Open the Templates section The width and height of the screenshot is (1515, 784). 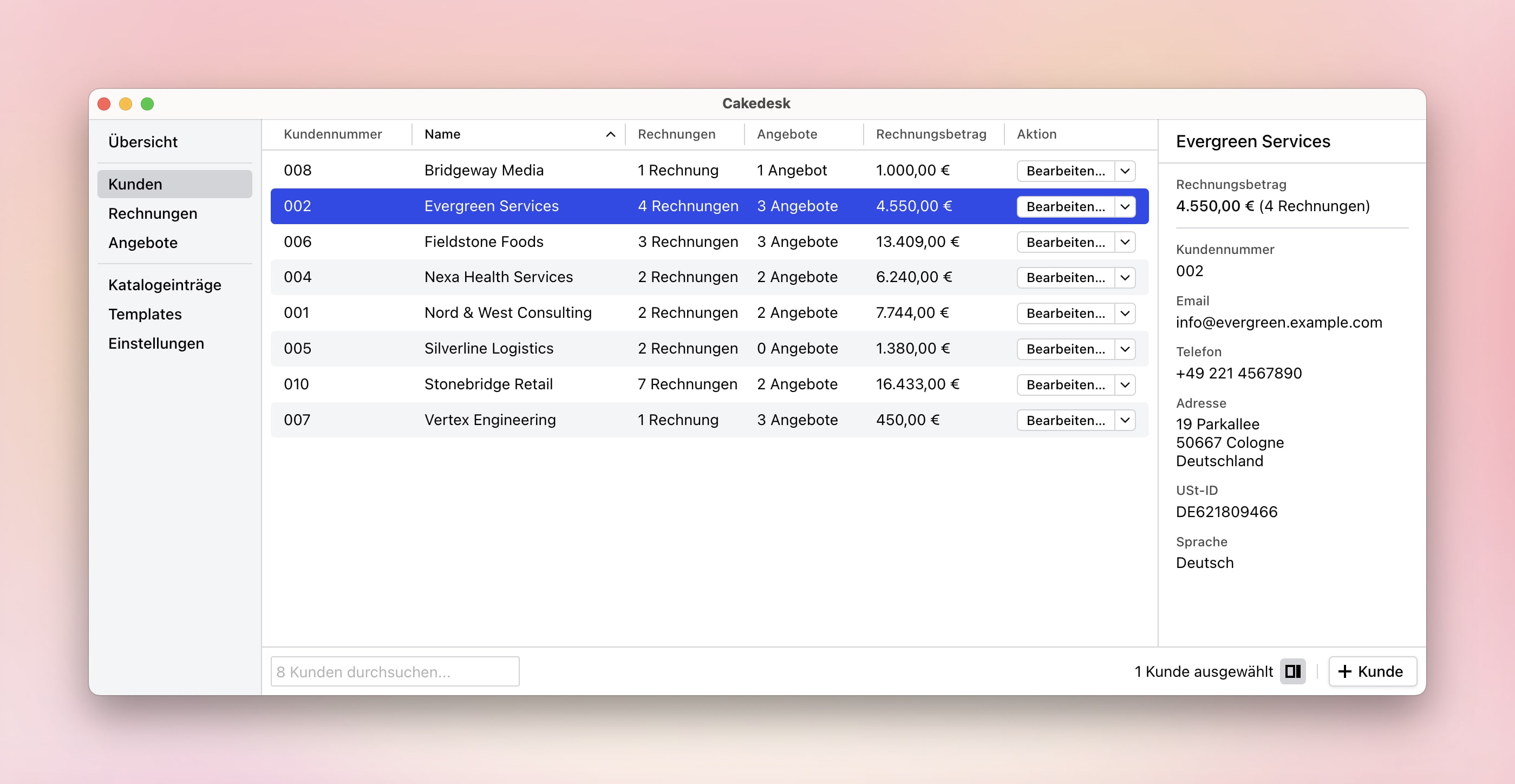click(x=145, y=315)
